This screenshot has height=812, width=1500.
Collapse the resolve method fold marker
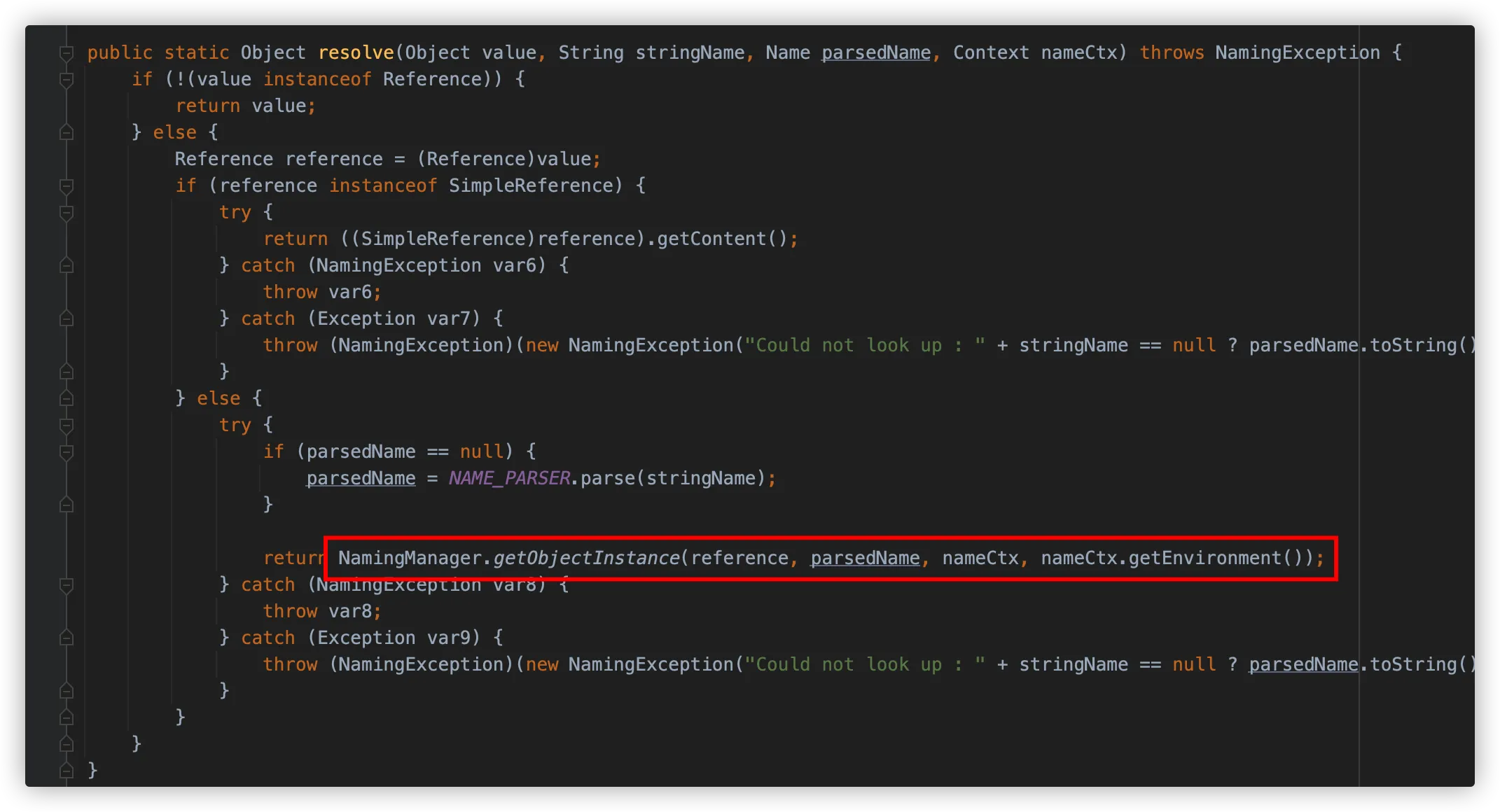point(67,53)
